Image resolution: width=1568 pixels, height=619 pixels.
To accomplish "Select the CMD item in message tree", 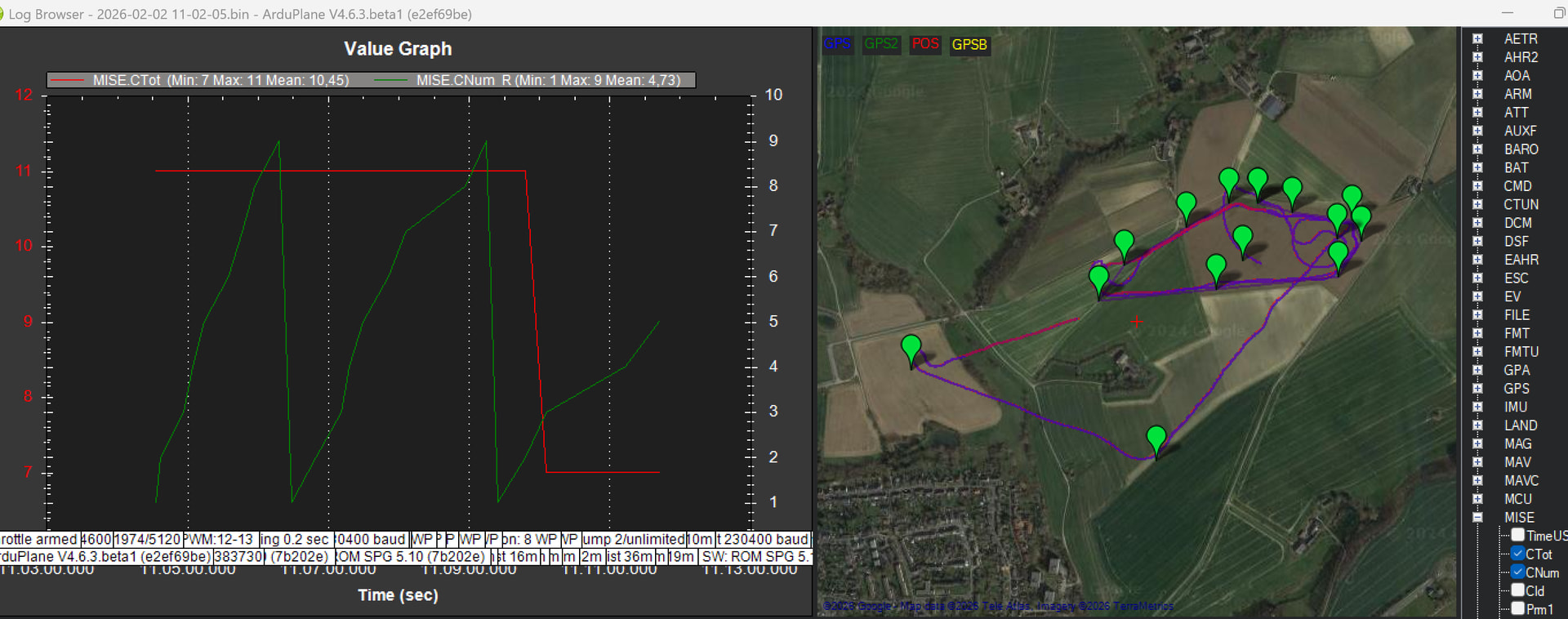I will pos(1517,186).
